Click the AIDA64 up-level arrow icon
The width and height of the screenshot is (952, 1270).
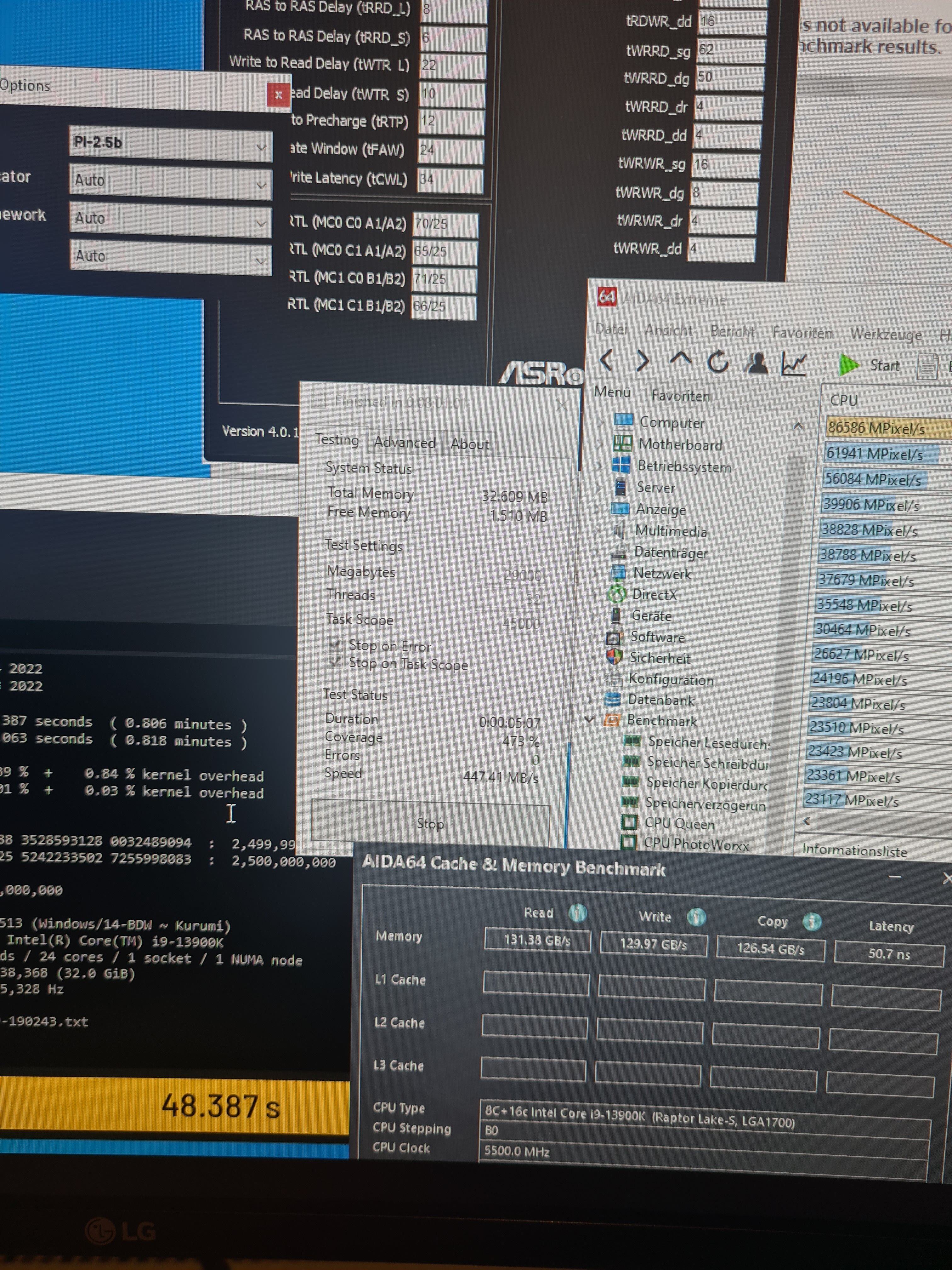click(x=681, y=359)
